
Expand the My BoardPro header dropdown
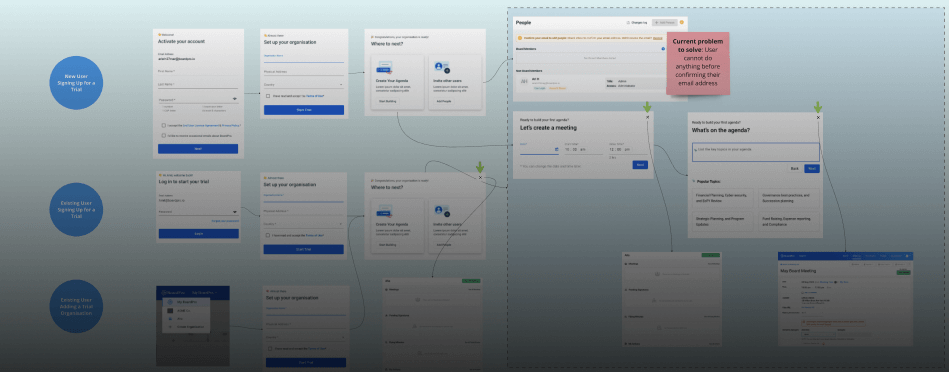point(206,293)
